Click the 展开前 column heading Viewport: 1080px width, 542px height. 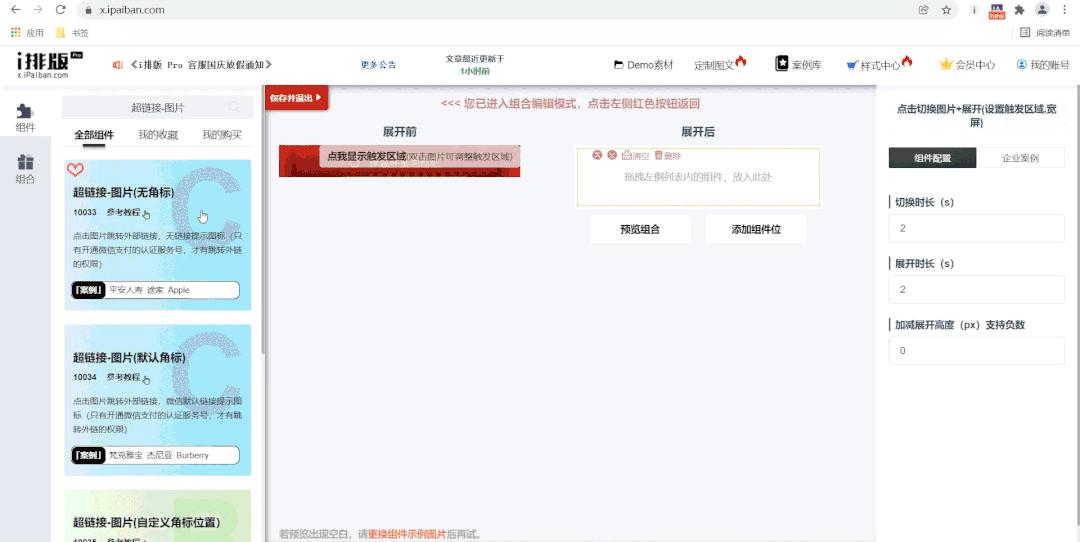coord(399,132)
